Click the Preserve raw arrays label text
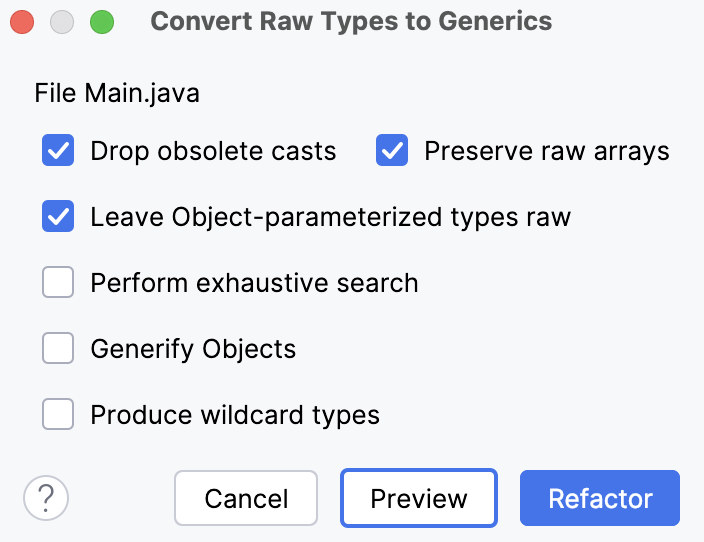The height and width of the screenshot is (542, 704). click(547, 152)
